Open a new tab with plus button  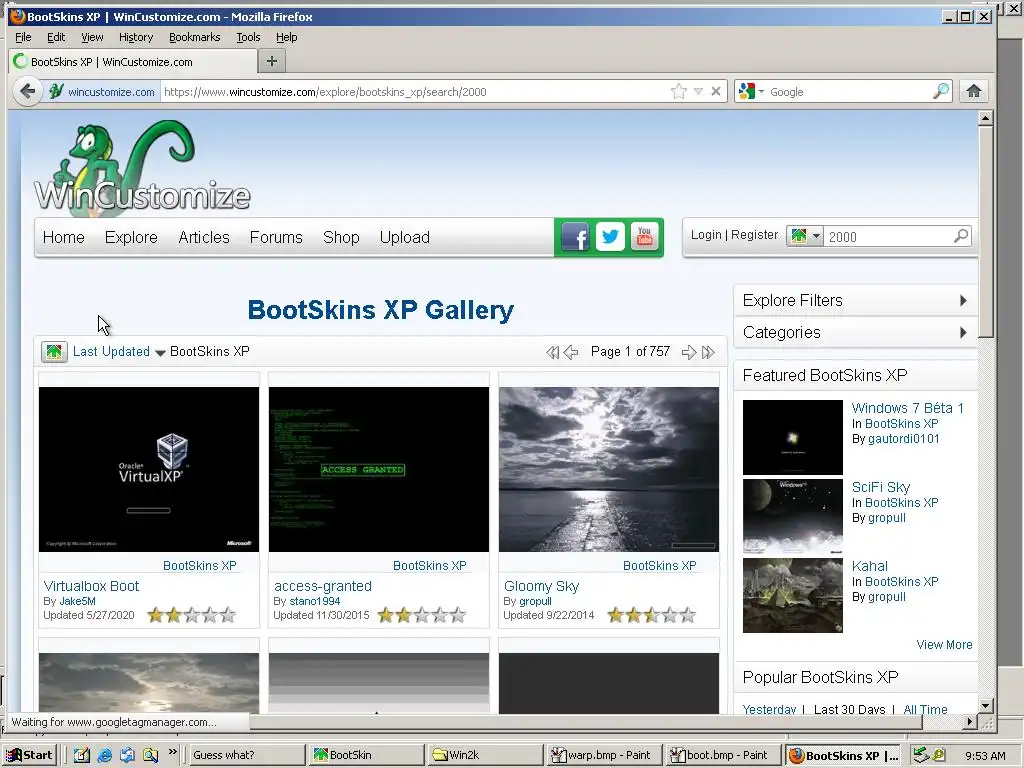[x=272, y=61]
